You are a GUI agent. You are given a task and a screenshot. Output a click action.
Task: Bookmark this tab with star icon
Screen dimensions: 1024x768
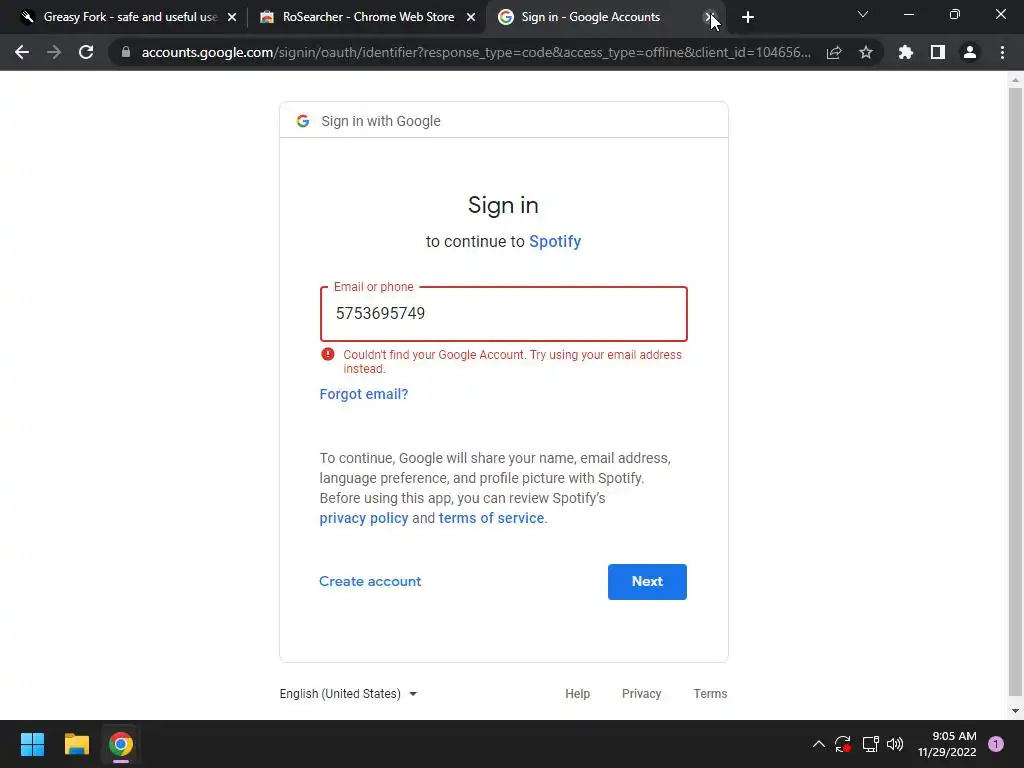(866, 52)
